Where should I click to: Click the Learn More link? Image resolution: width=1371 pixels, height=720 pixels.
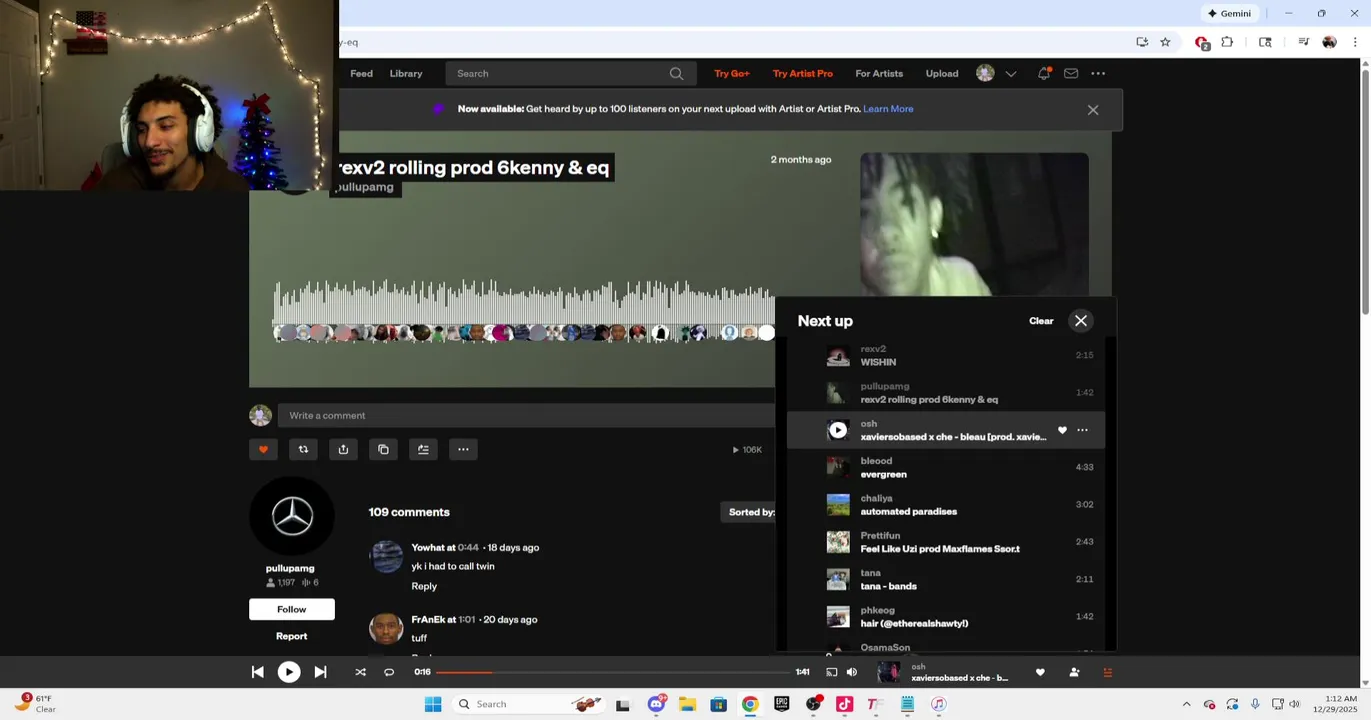point(888,109)
